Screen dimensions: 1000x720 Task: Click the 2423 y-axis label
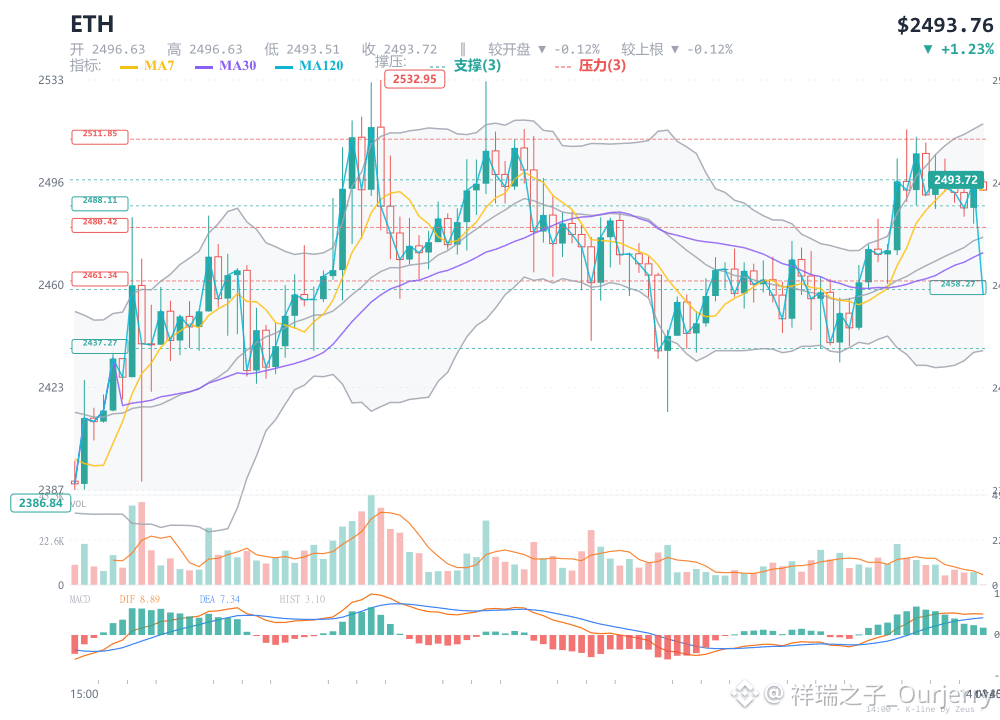pos(51,388)
